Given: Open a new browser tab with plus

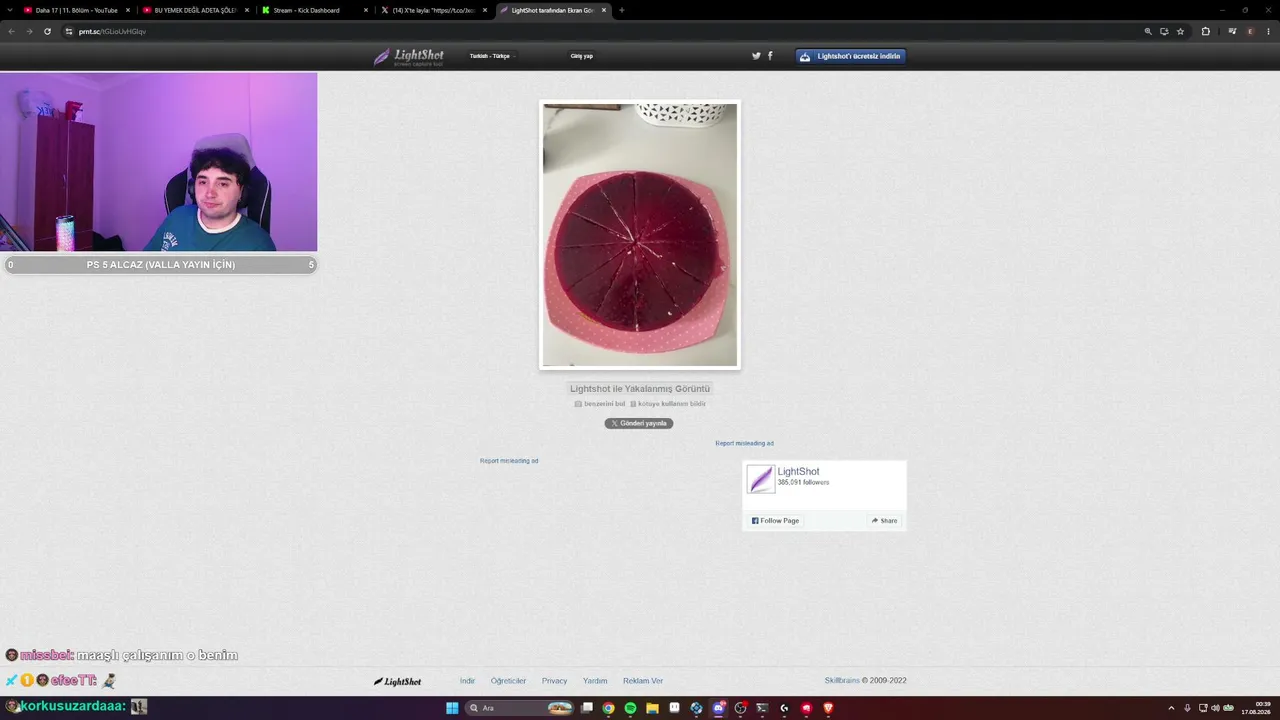Looking at the screenshot, I should tap(621, 10).
